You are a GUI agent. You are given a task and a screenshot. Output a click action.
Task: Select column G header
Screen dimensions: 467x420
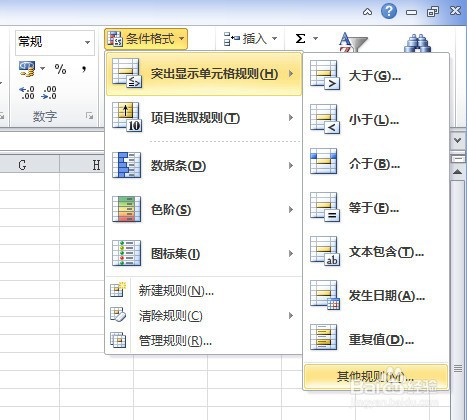click(22, 164)
